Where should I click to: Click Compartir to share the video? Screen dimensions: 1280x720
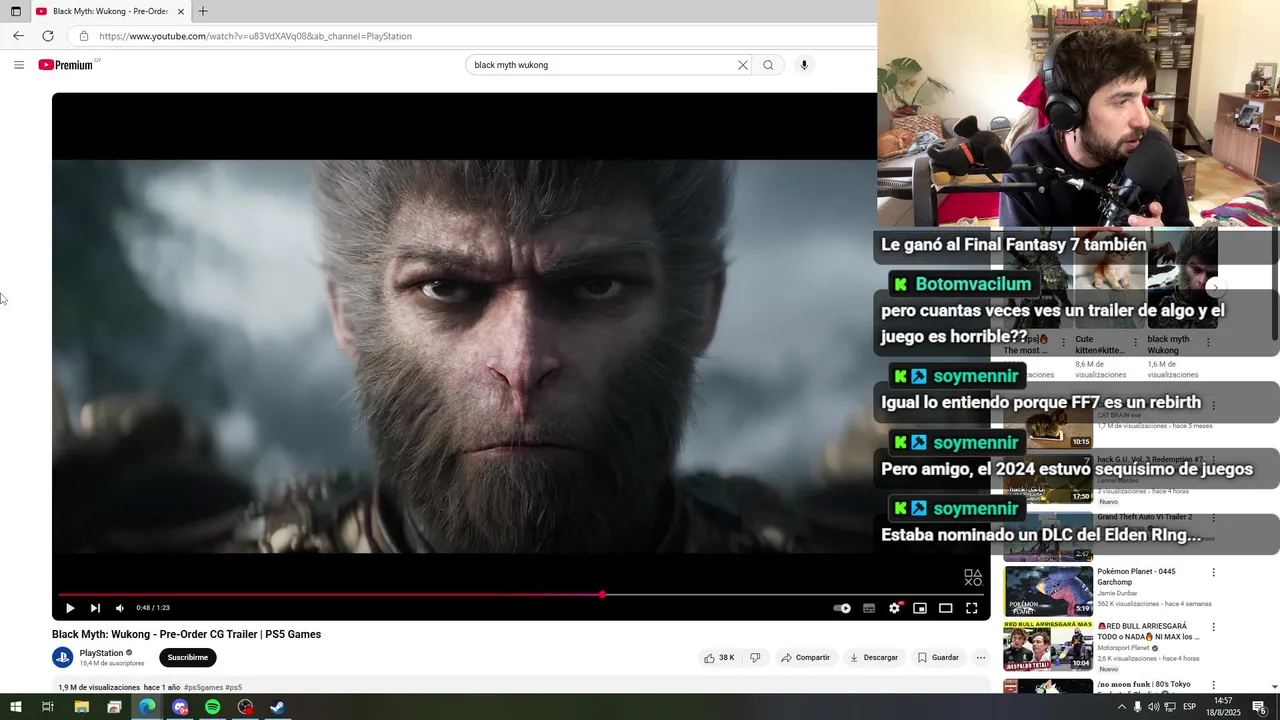805,658
